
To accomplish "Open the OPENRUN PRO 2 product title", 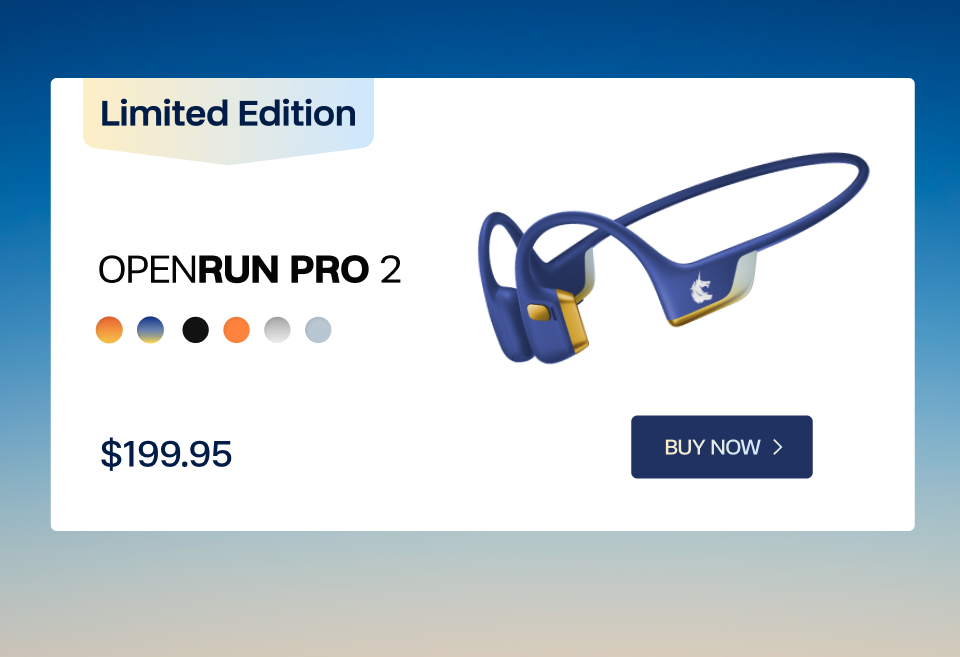I will (x=249, y=269).
